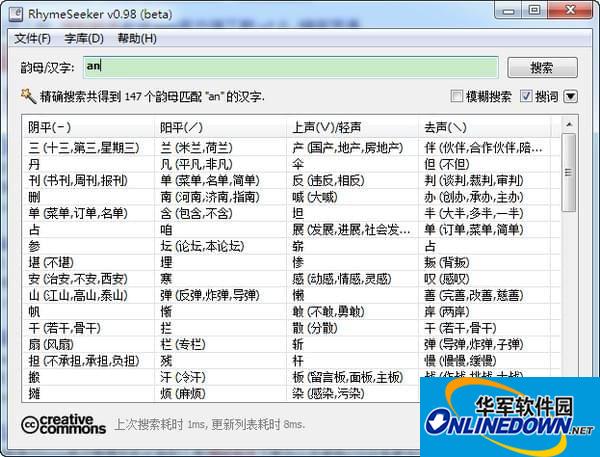The image size is (600, 457).
Task: Select the entry 叹 (感叹)
Action: point(447,279)
